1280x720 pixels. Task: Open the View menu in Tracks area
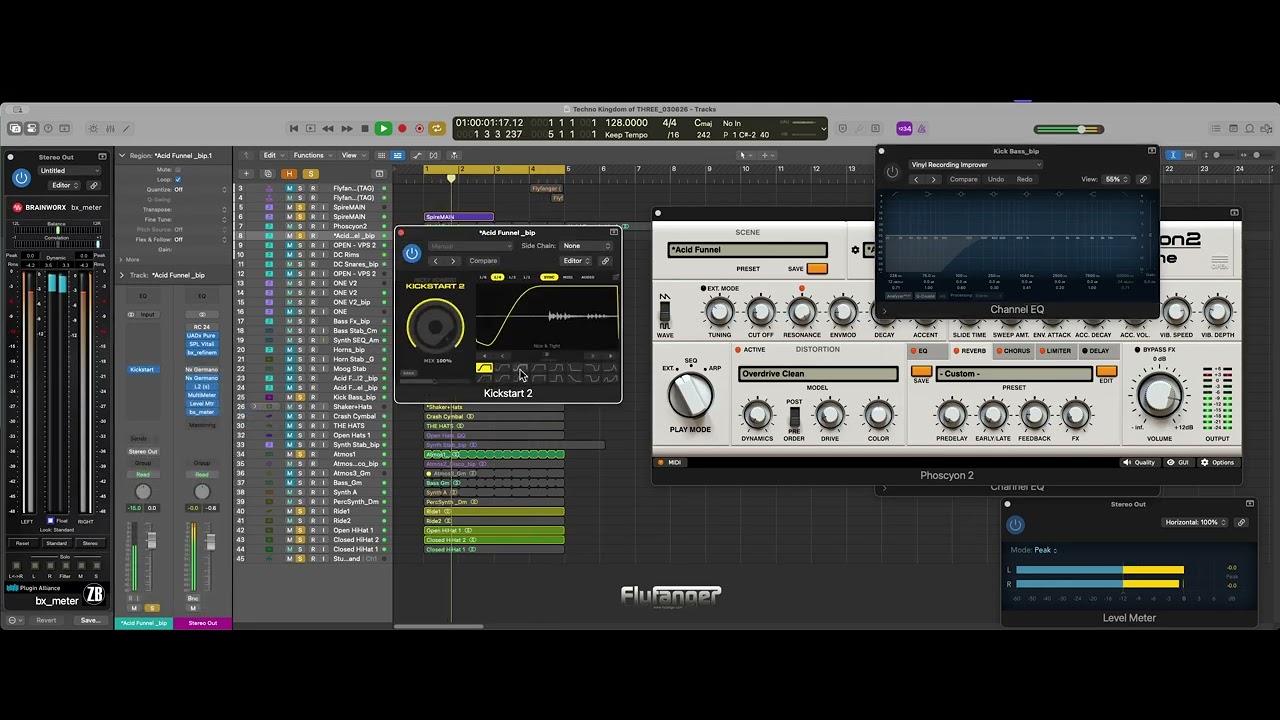point(352,155)
